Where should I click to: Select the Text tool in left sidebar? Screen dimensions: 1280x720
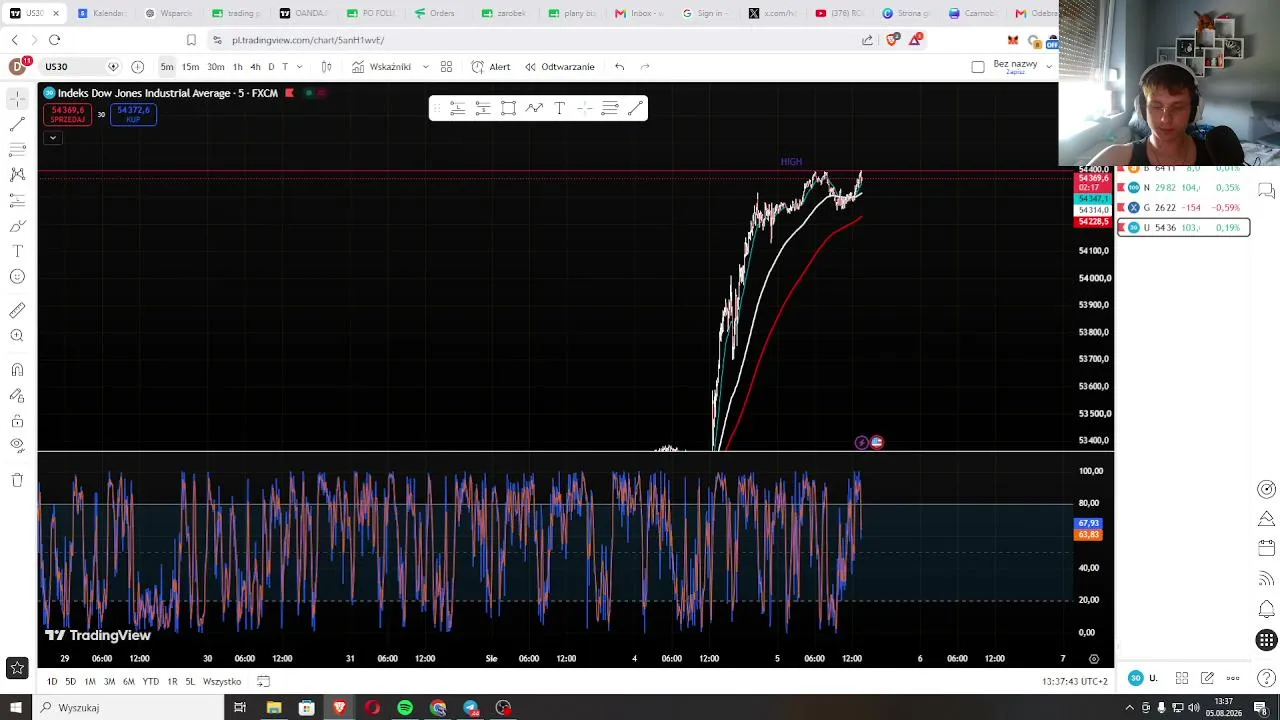pos(17,251)
